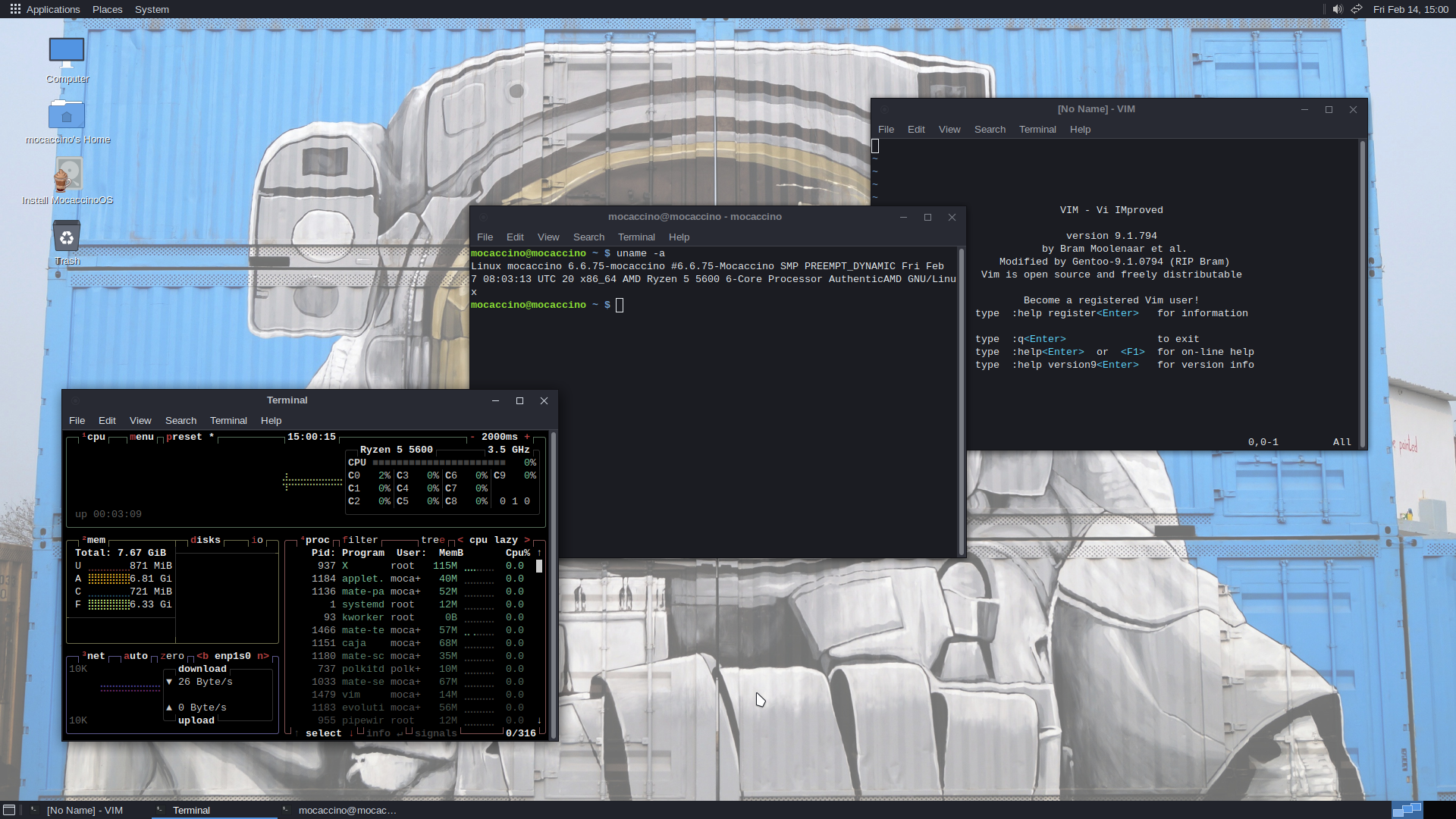Open File menu in the mocaccino terminal window
The image size is (1456, 819).
pos(485,237)
